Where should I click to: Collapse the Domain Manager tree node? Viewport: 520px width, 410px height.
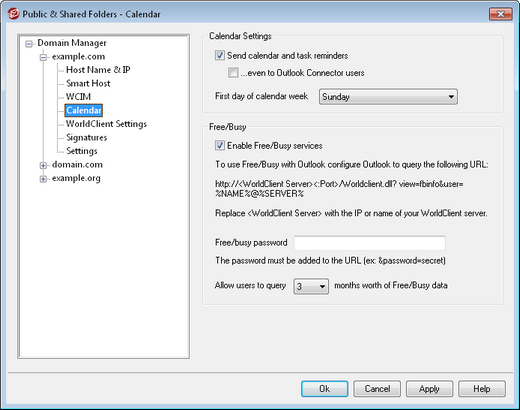29,44
